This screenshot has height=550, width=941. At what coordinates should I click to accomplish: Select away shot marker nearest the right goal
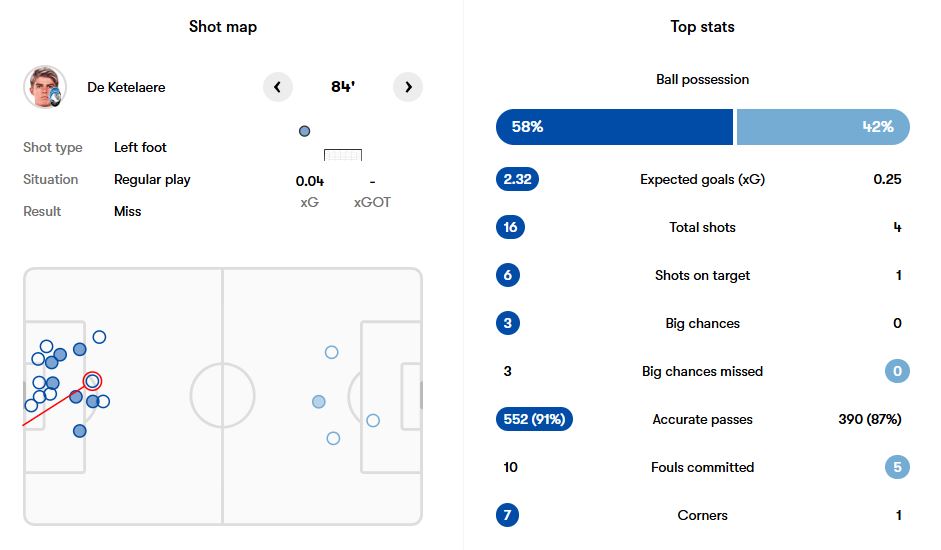(x=373, y=420)
